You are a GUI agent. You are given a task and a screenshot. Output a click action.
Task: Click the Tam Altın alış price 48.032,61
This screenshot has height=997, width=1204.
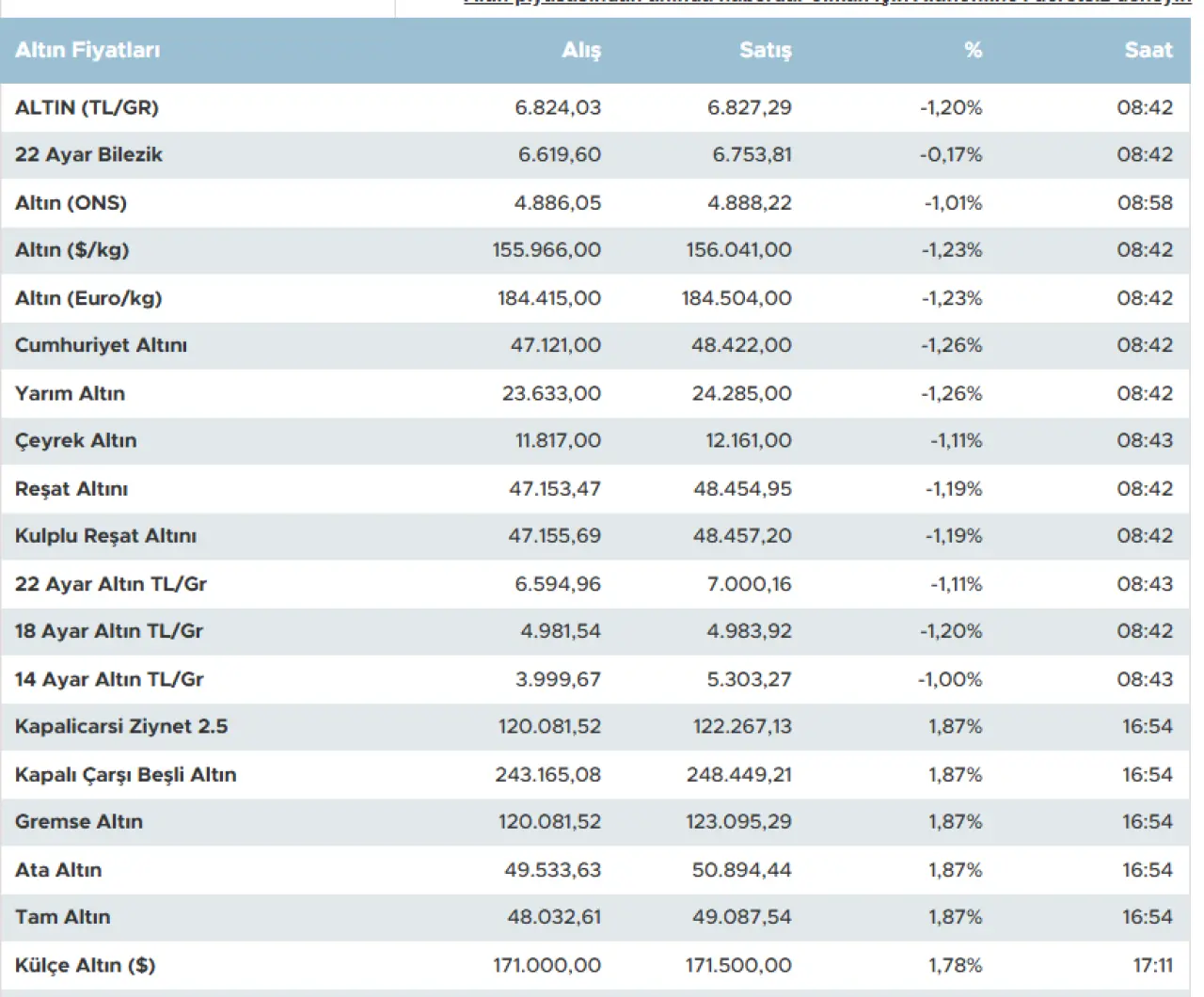coord(553,917)
